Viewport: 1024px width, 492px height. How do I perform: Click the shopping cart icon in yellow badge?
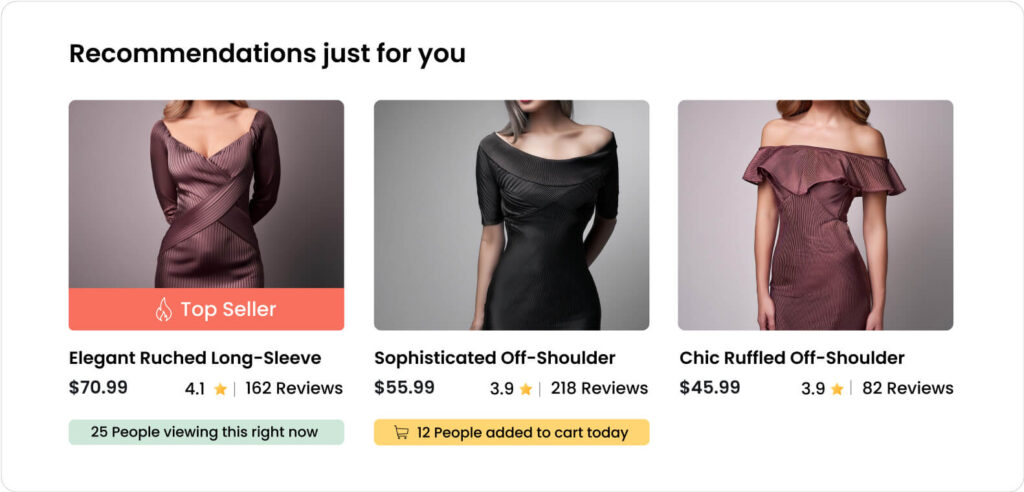(x=401, y=433)
